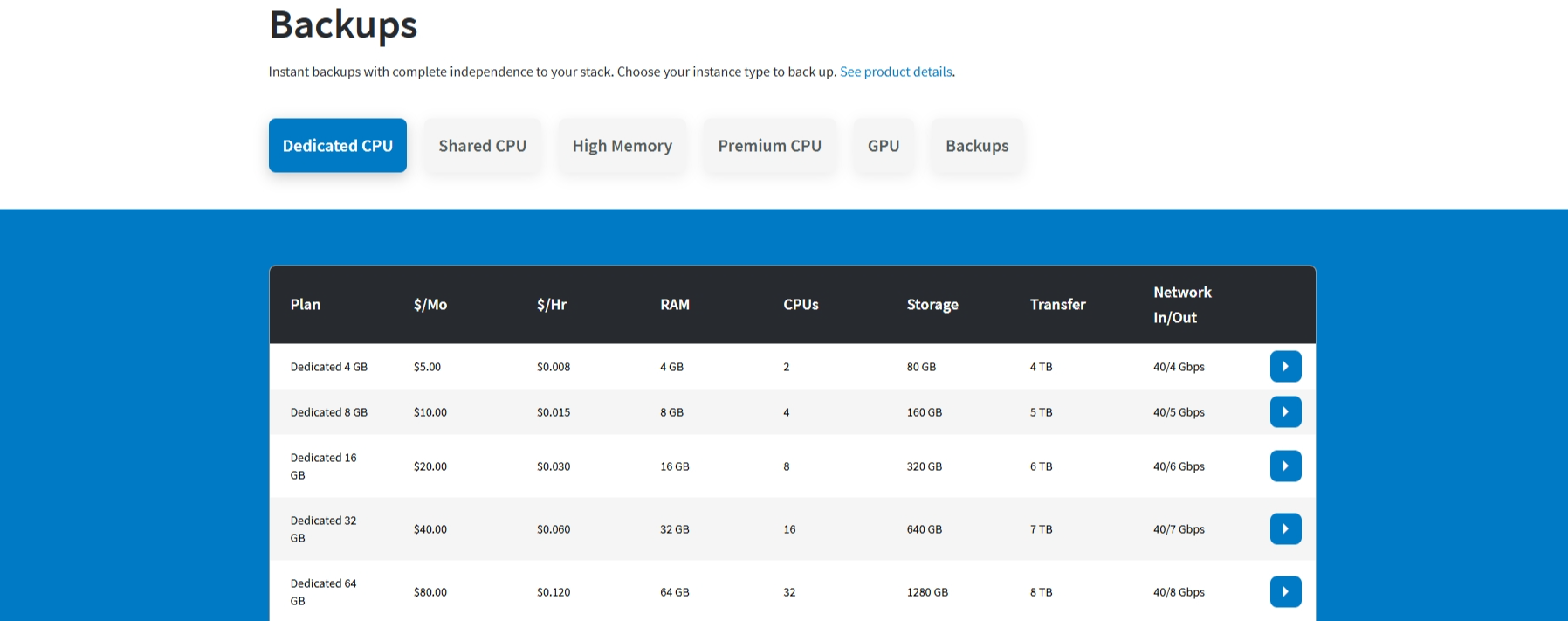
Task: Click the $40.00 monthly price
Action: (430, 529)
